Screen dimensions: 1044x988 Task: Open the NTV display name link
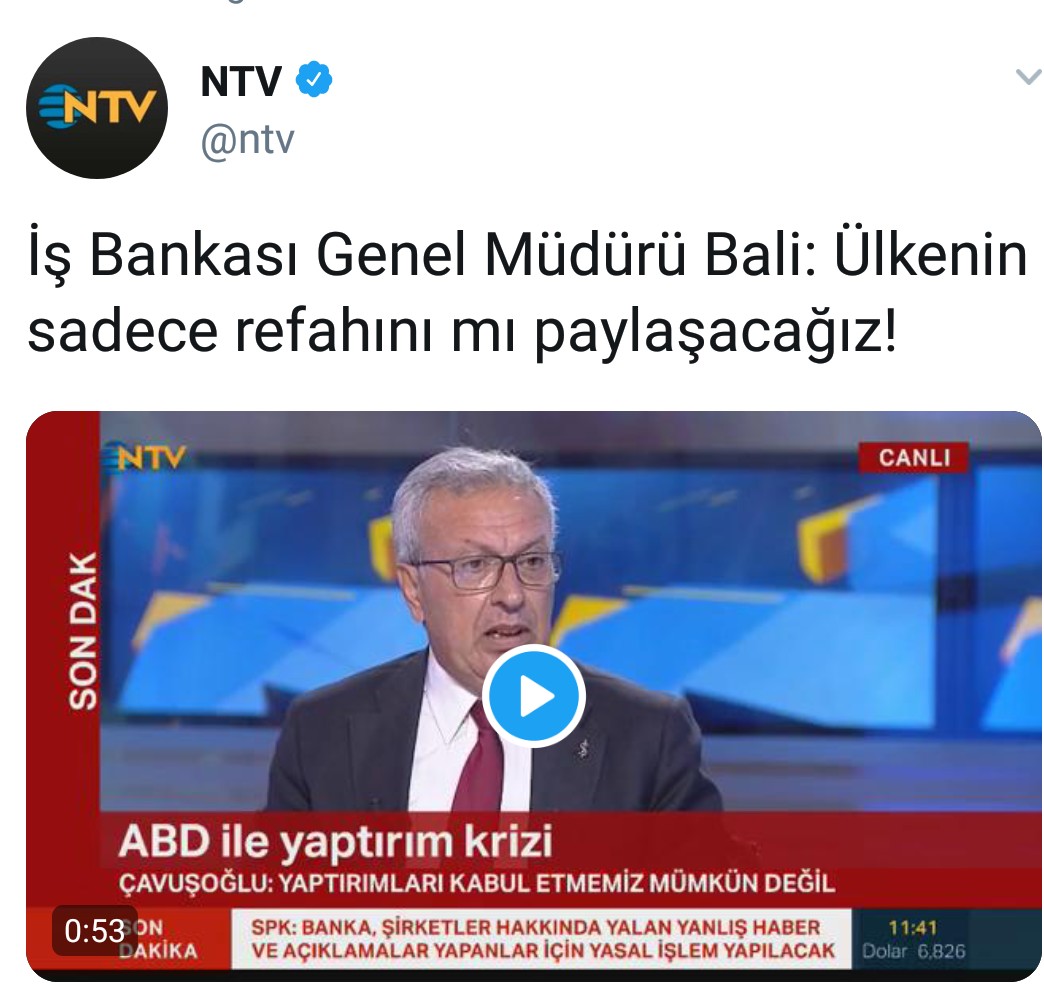[x=241, y=81]
